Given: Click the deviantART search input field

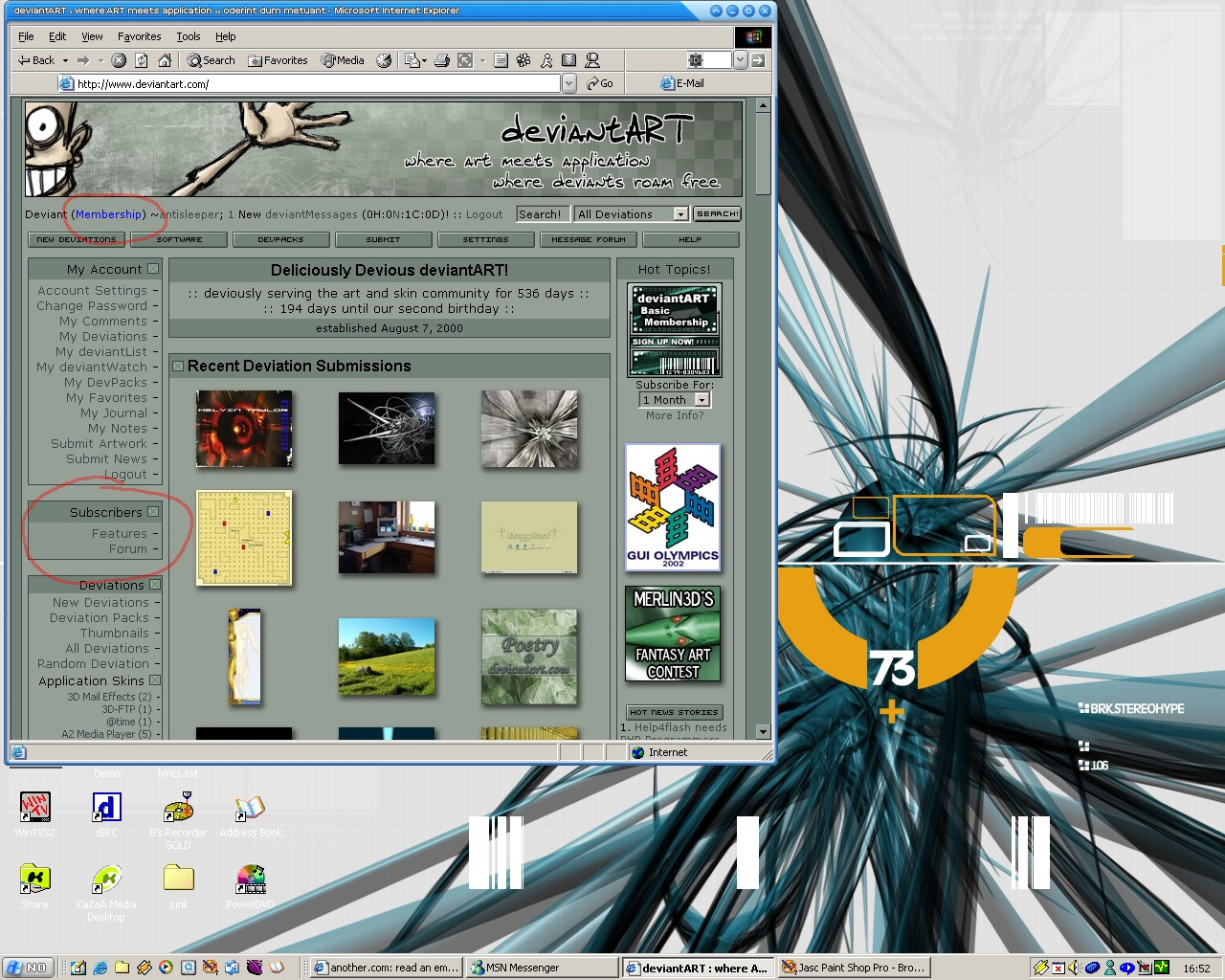Looking at the screenshot, I should [x=542, y=214].
